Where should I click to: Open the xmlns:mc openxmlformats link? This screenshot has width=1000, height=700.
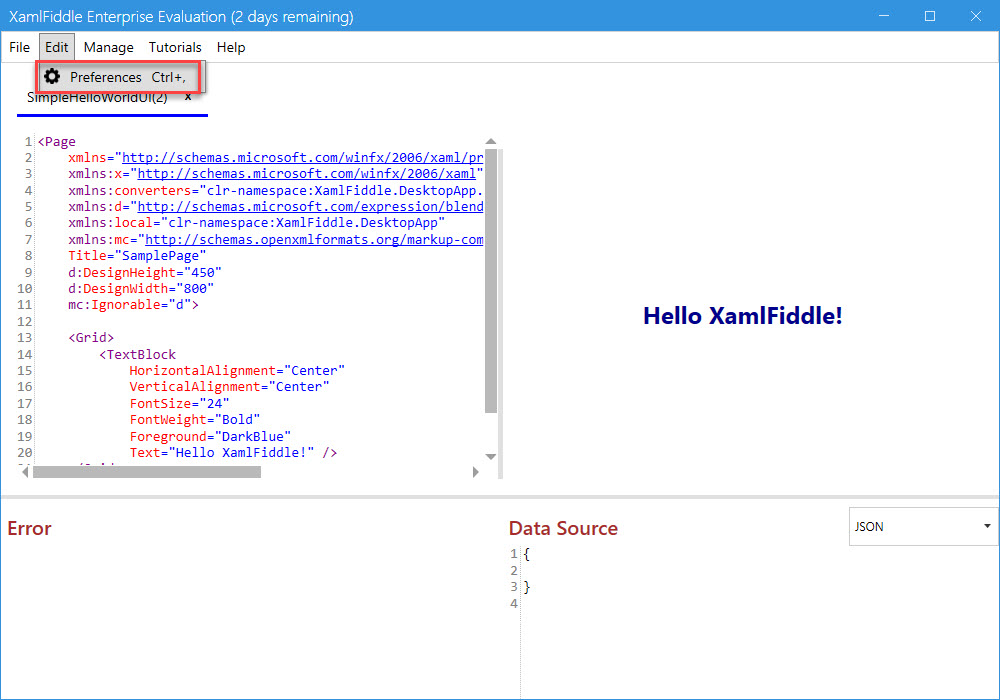point(314,239)
